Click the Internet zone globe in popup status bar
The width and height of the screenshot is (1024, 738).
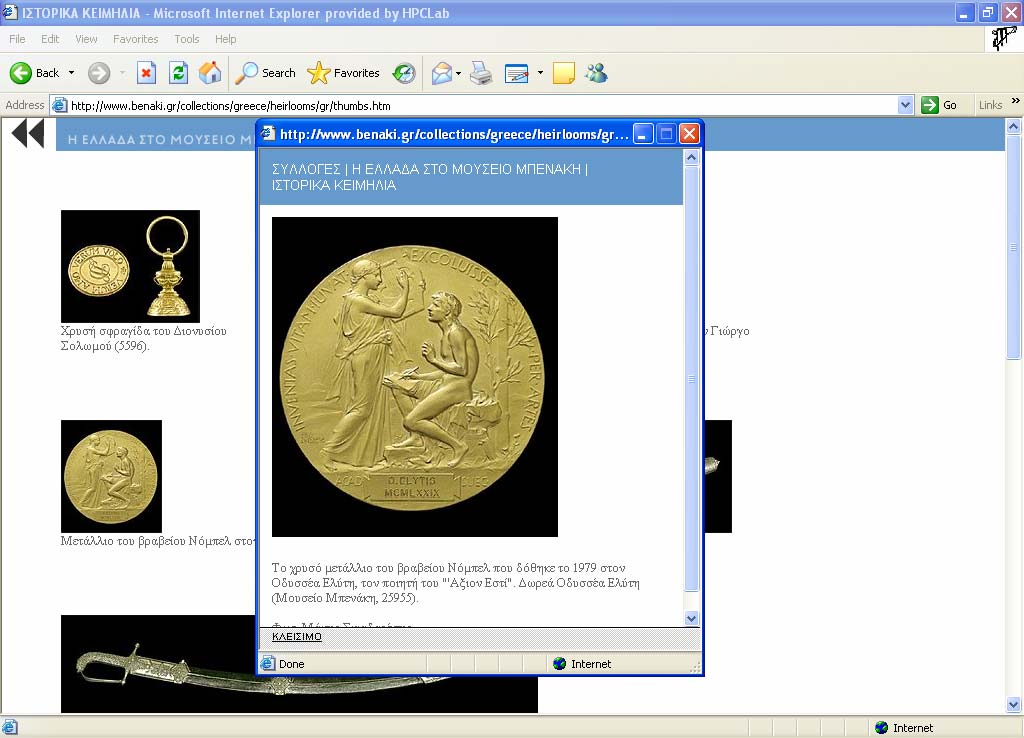pos(559,664)
